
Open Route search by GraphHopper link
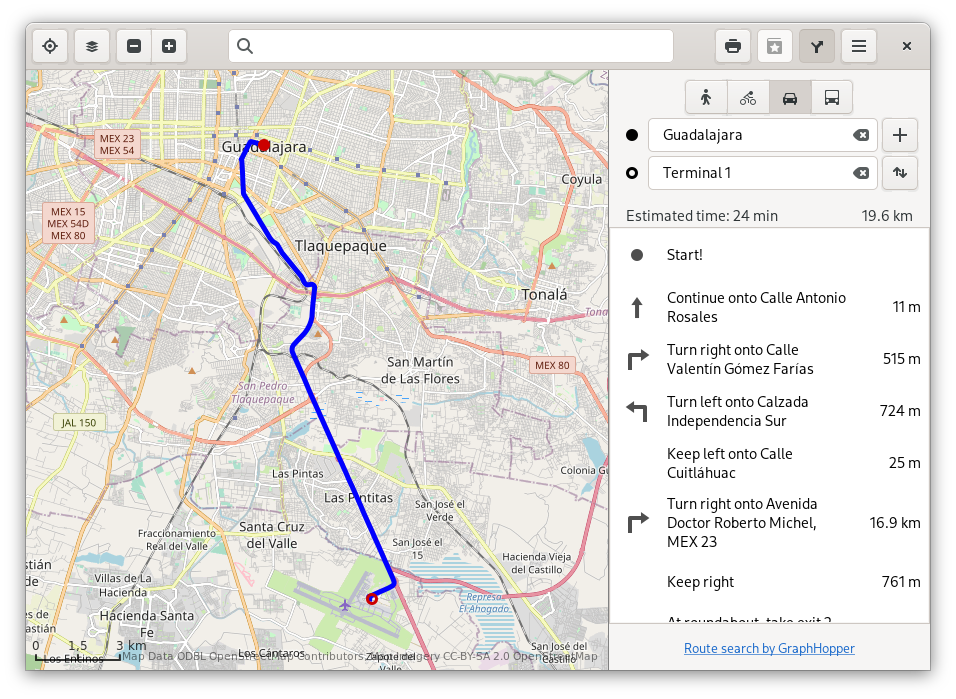pyautogui.click(x=769, y=648)
